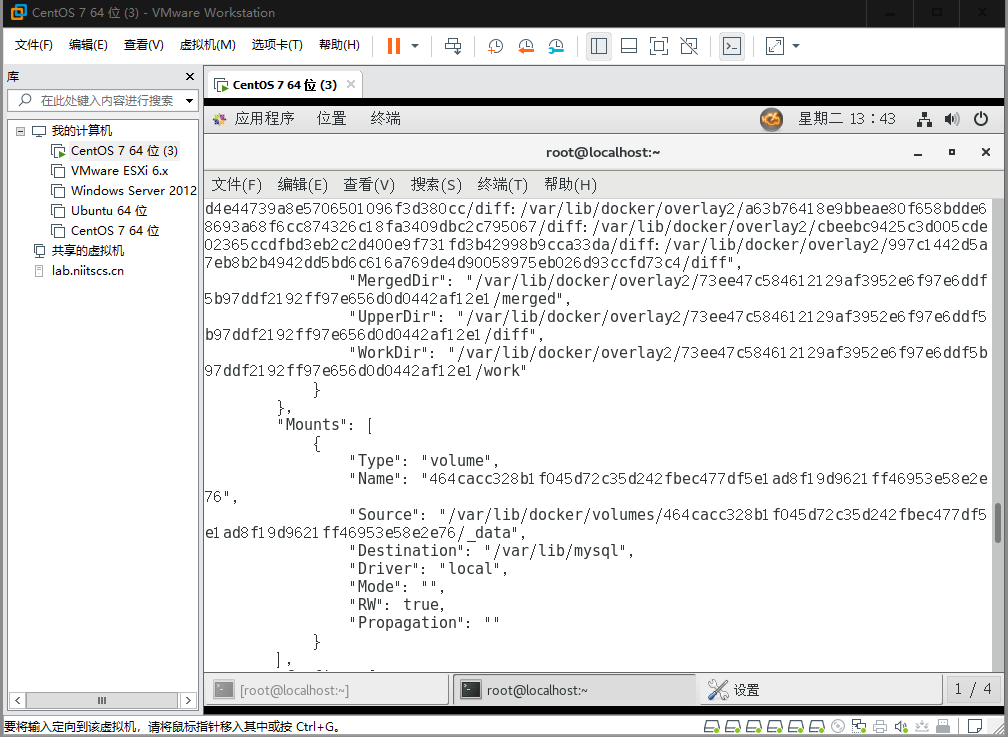Open the stretch mode dropdown arrow
This screenshot has height=737, width=1008.
(796, 46)
